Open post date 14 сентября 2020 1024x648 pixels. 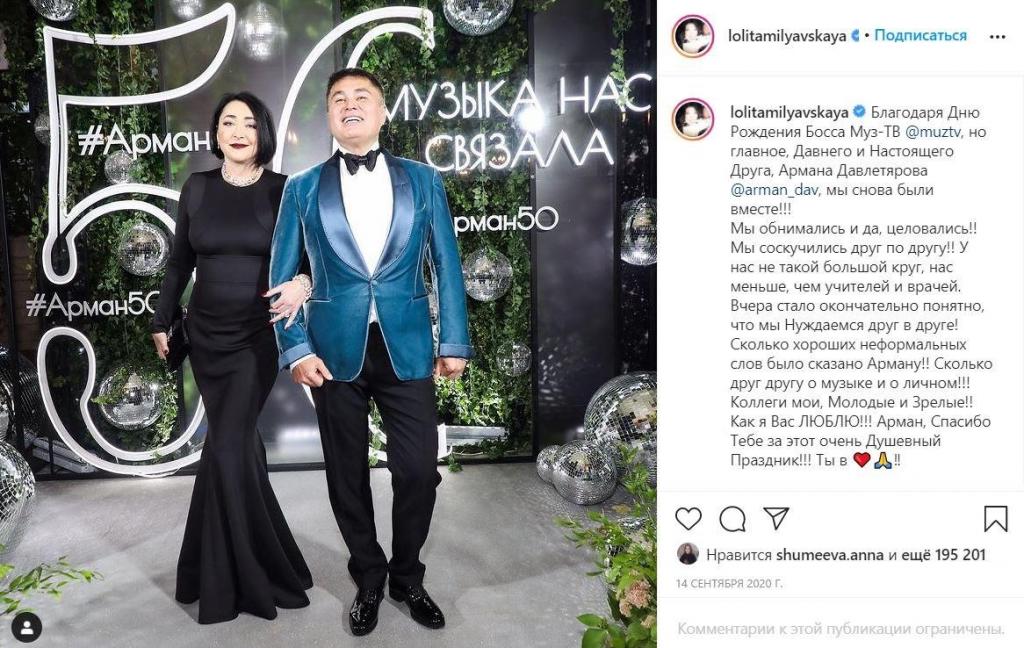coord(729,583)
